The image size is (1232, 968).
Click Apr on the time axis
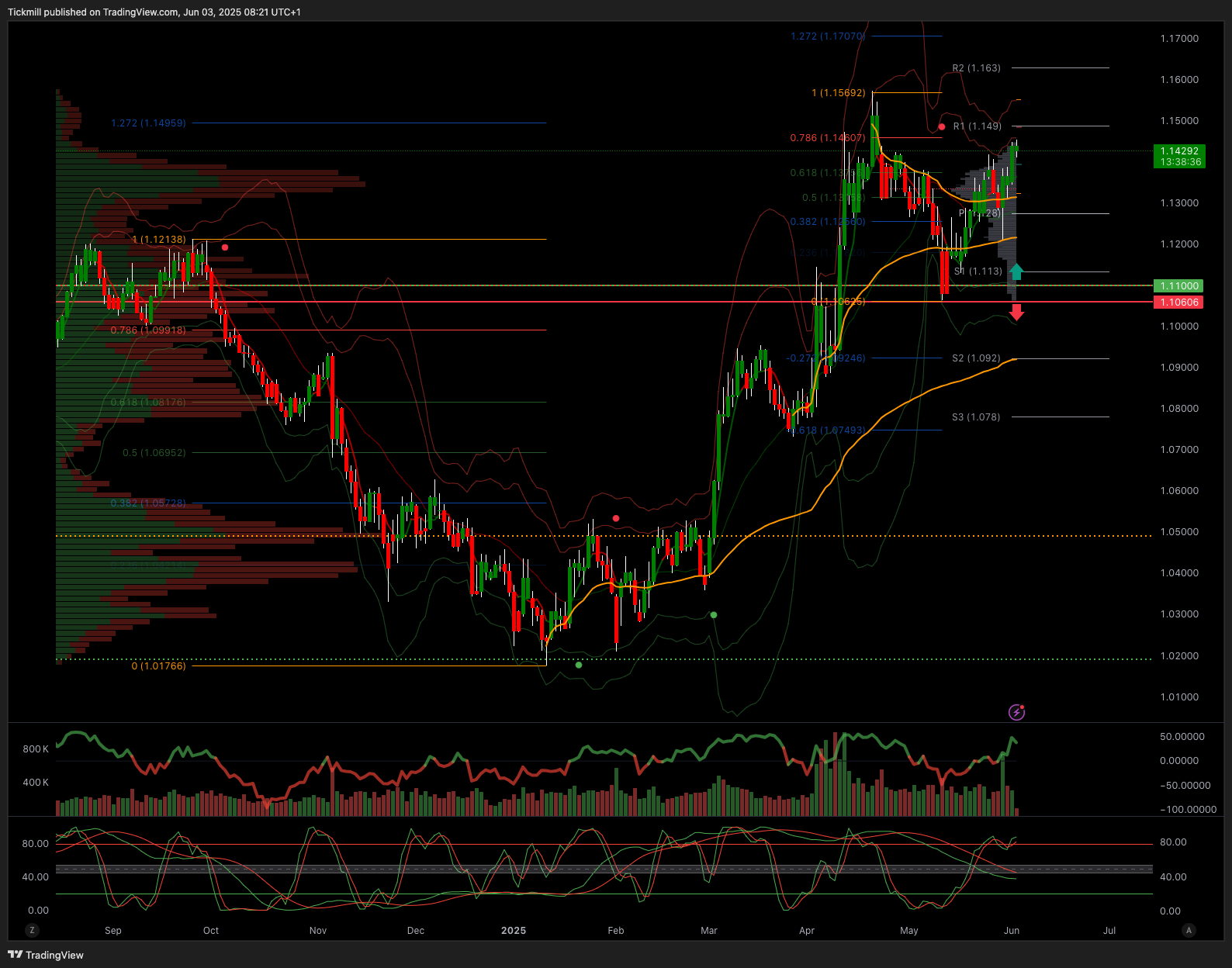(x=807, y=930)
